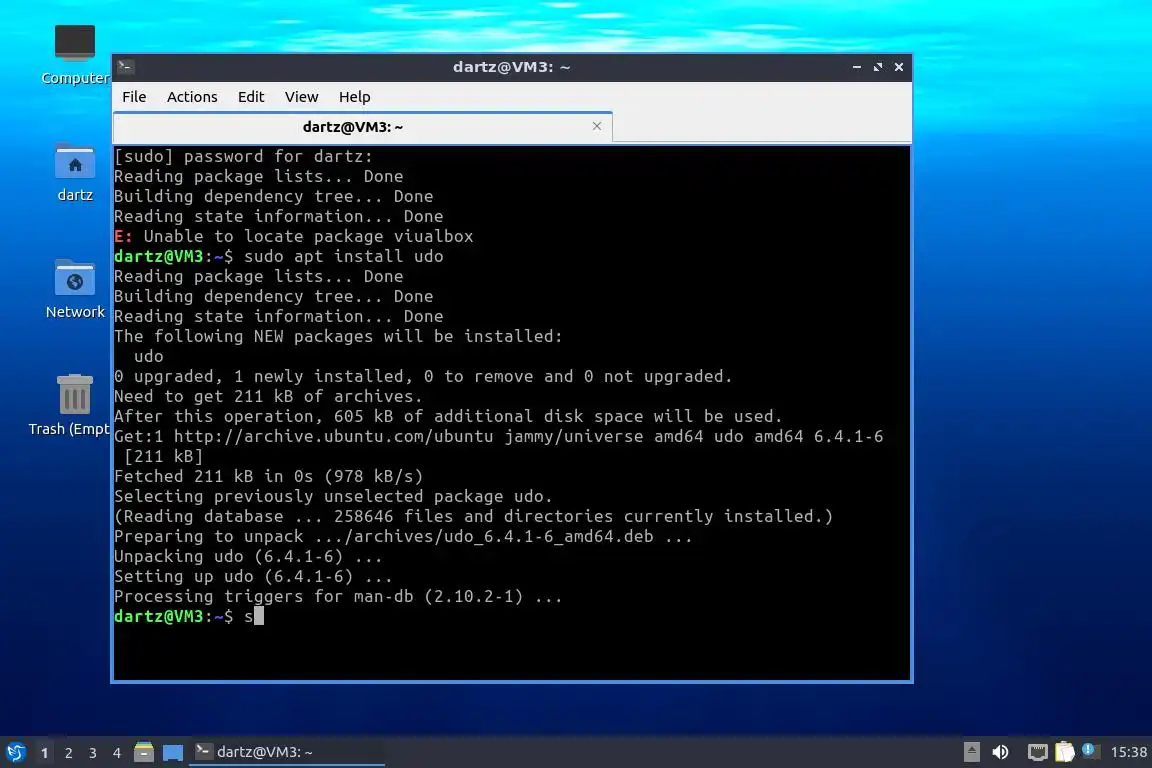Image resolution: width=1152 pixels, height=768 pixels.
Task: Open the Help menu
Action: tap(354, 97)
